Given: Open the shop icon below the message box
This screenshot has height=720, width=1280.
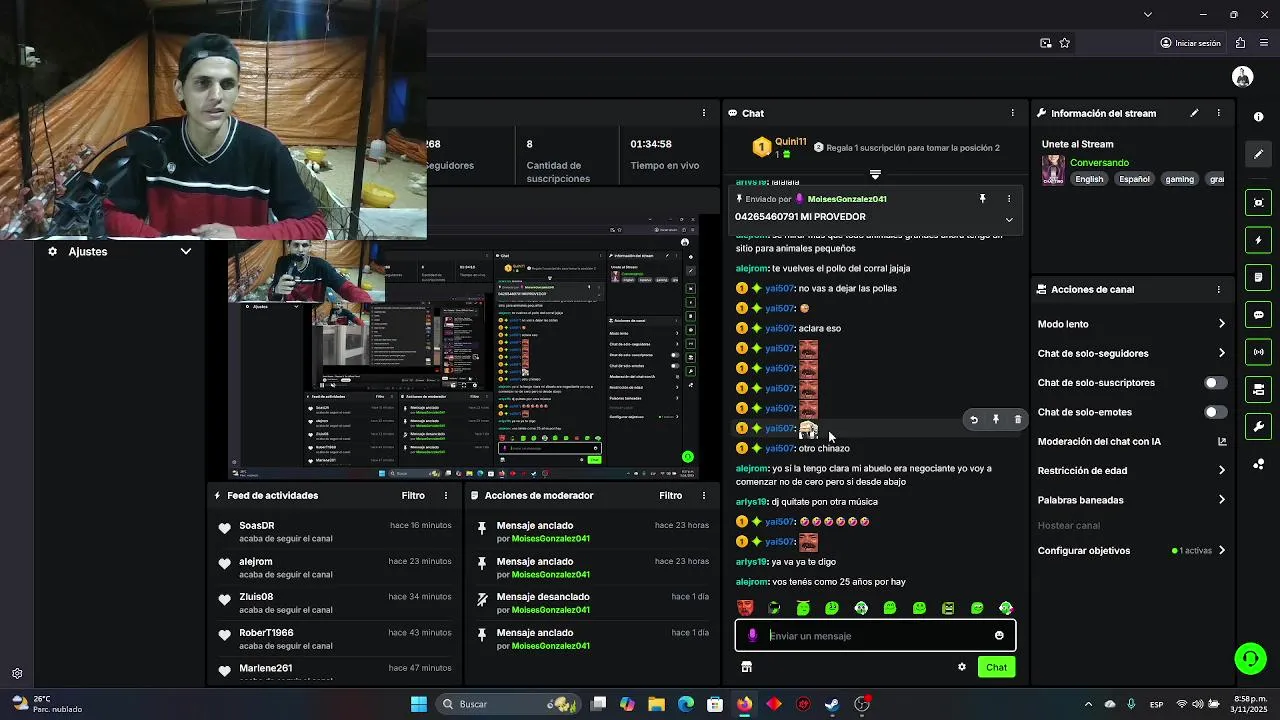Looking at the screenshot, I should pyautogui.click(x=746, y=667).
